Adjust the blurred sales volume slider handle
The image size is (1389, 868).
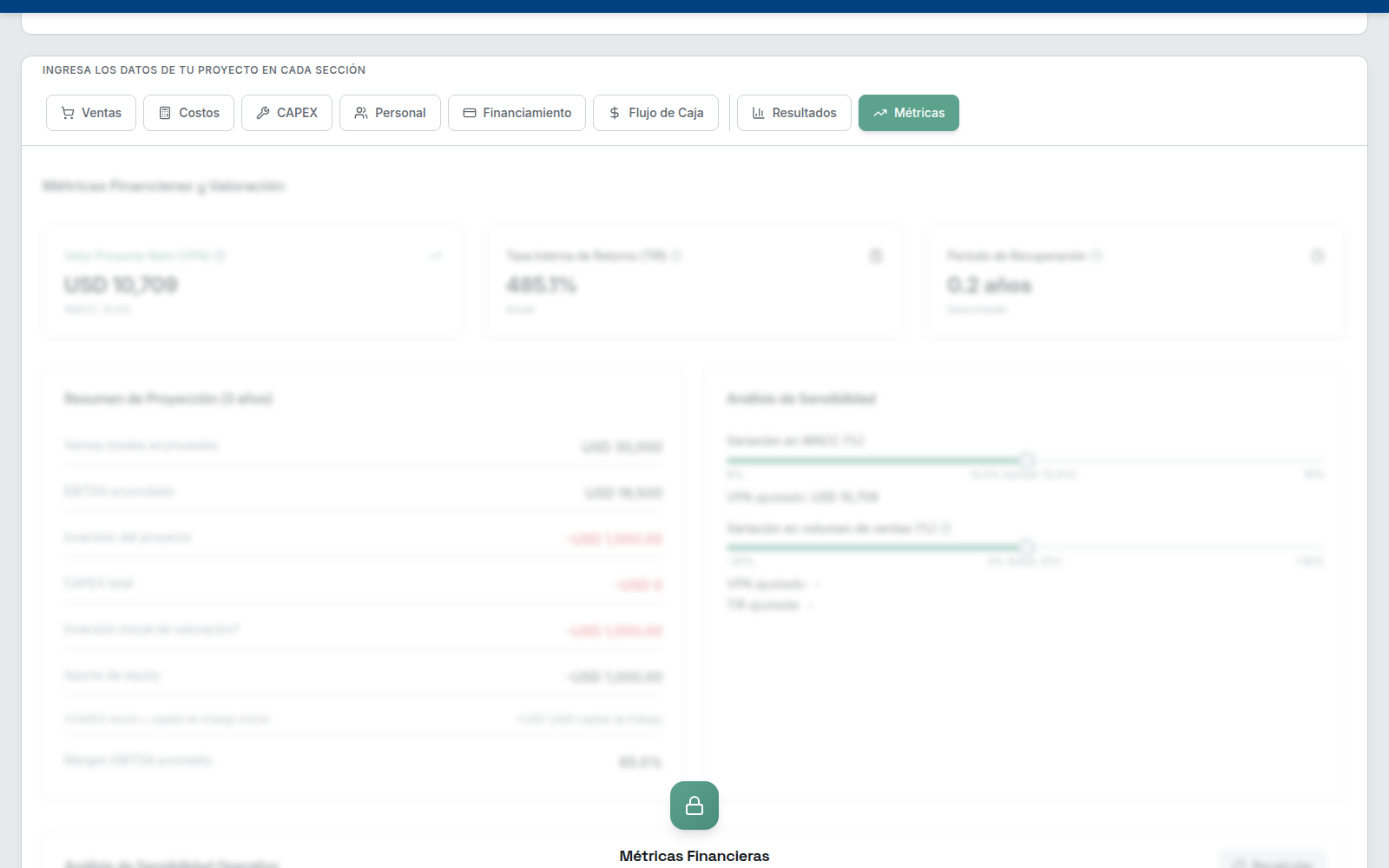click(1026, 547)
